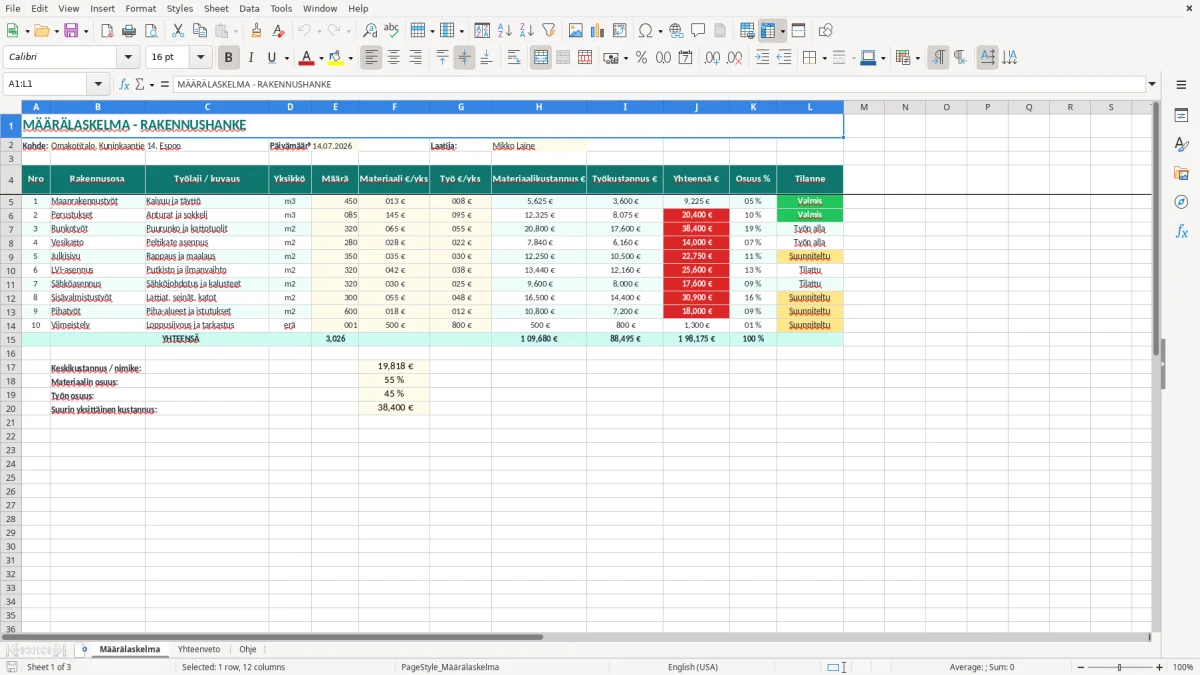The width and height of the screenshot is (1200, 675).
Task: Cut the selected cells
Action: point(178,31)
